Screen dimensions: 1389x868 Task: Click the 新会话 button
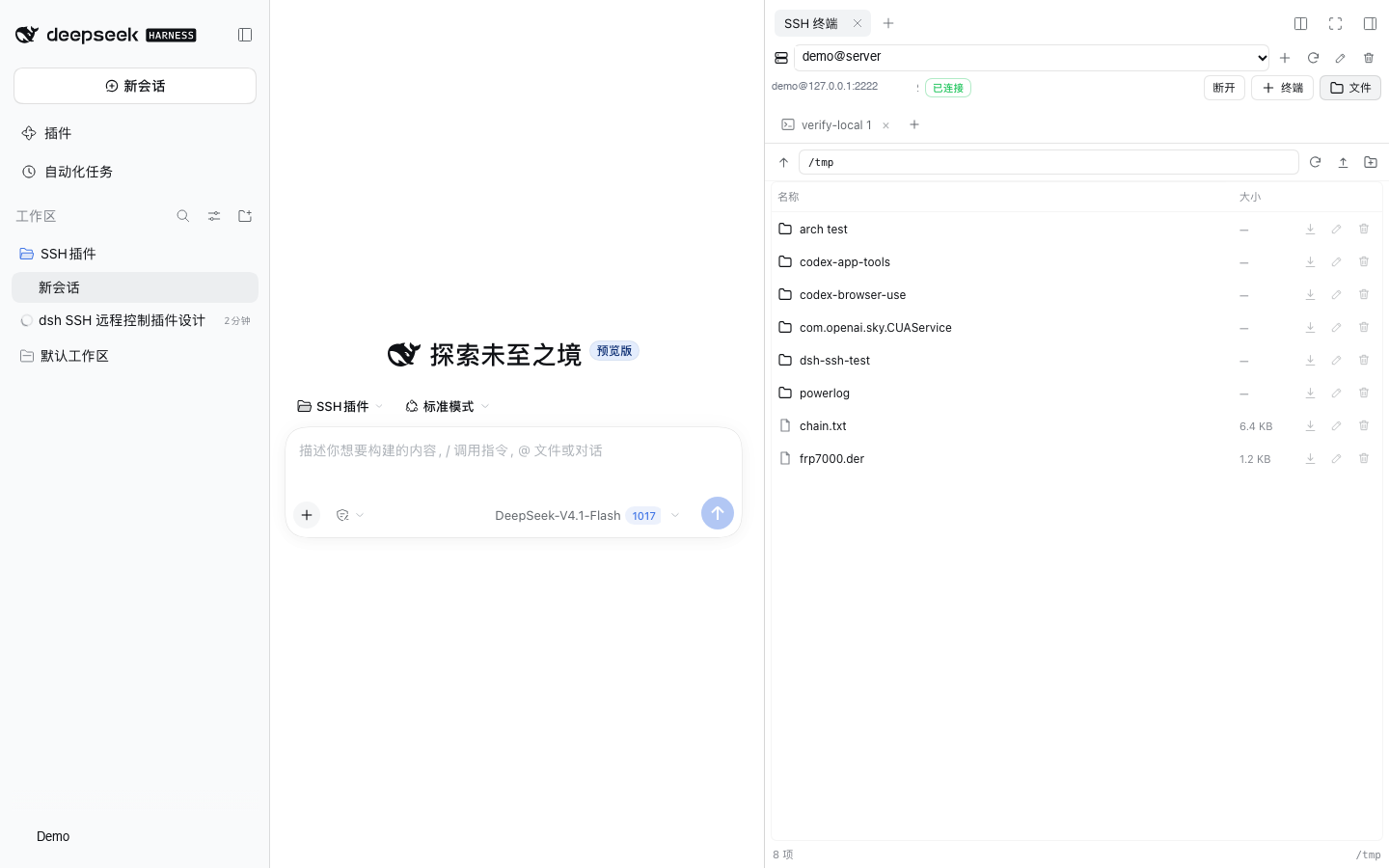click(135, 86)
